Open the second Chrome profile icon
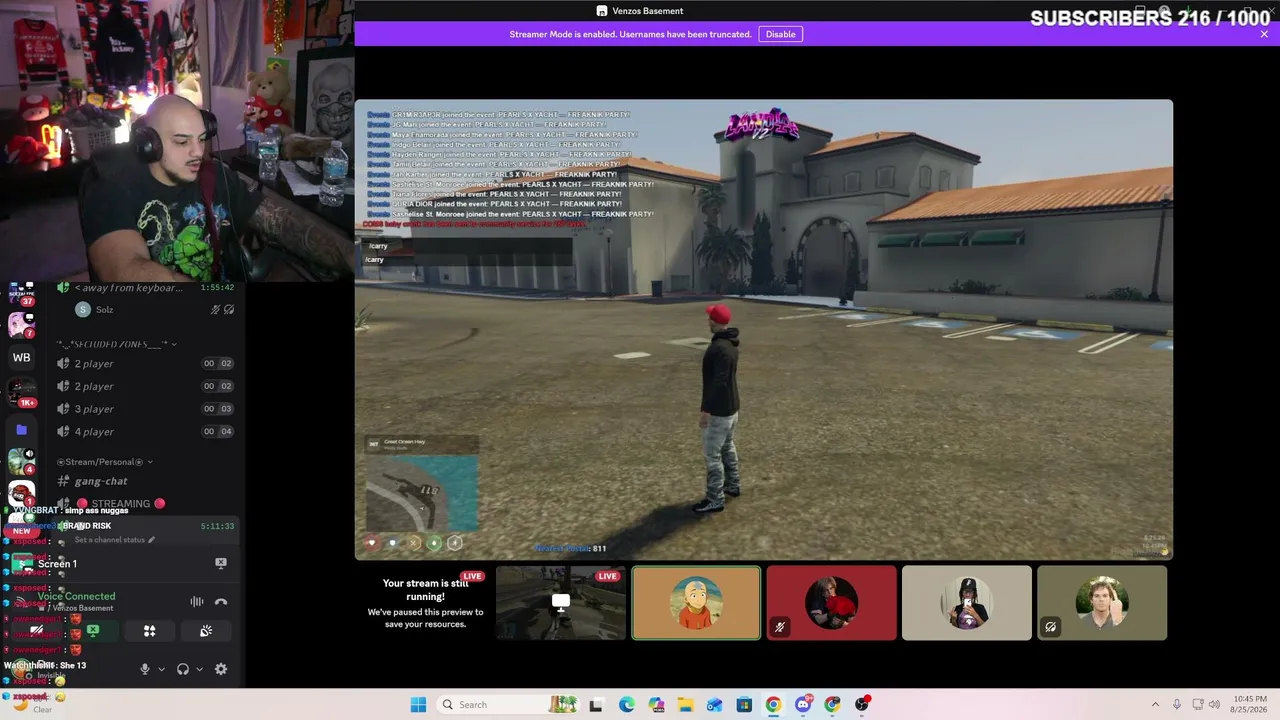 pos(832,705)
